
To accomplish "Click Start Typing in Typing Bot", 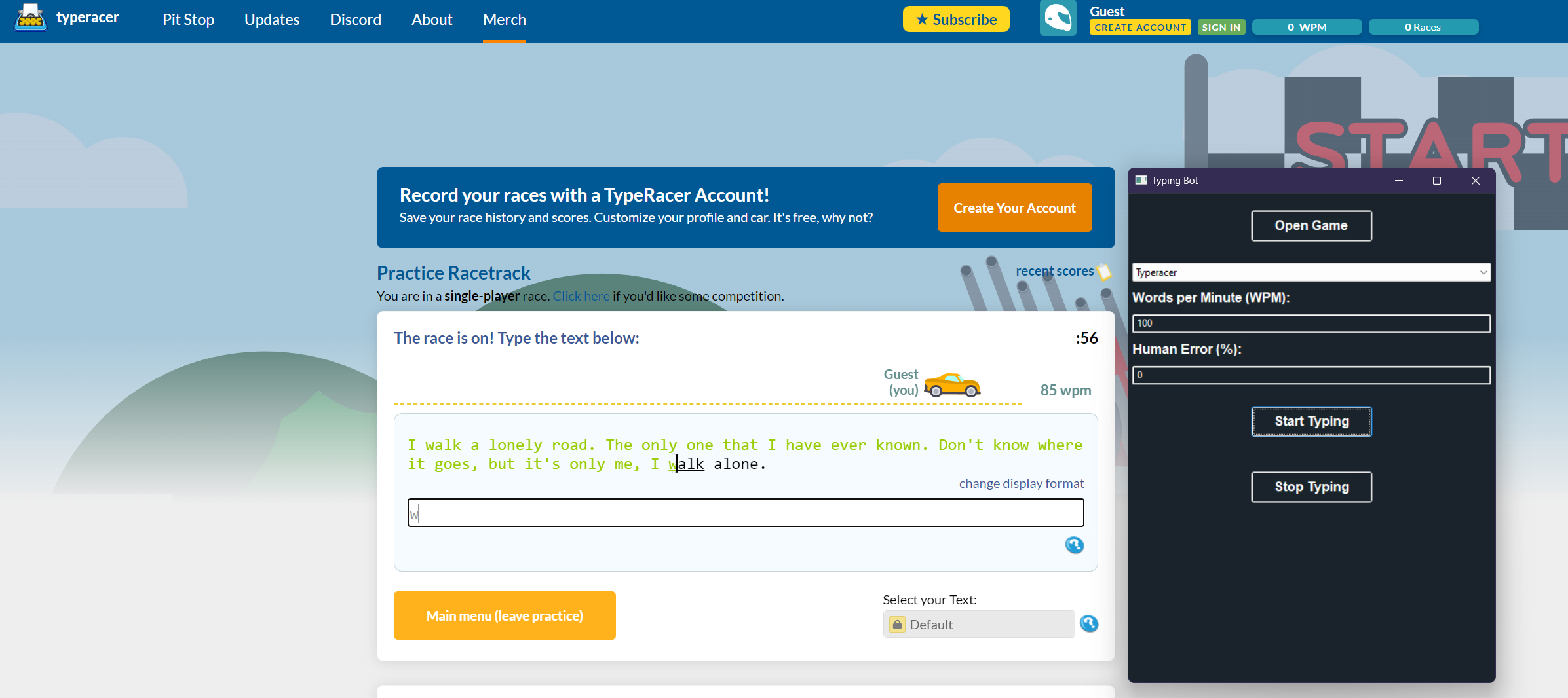I will (1311, 422).
